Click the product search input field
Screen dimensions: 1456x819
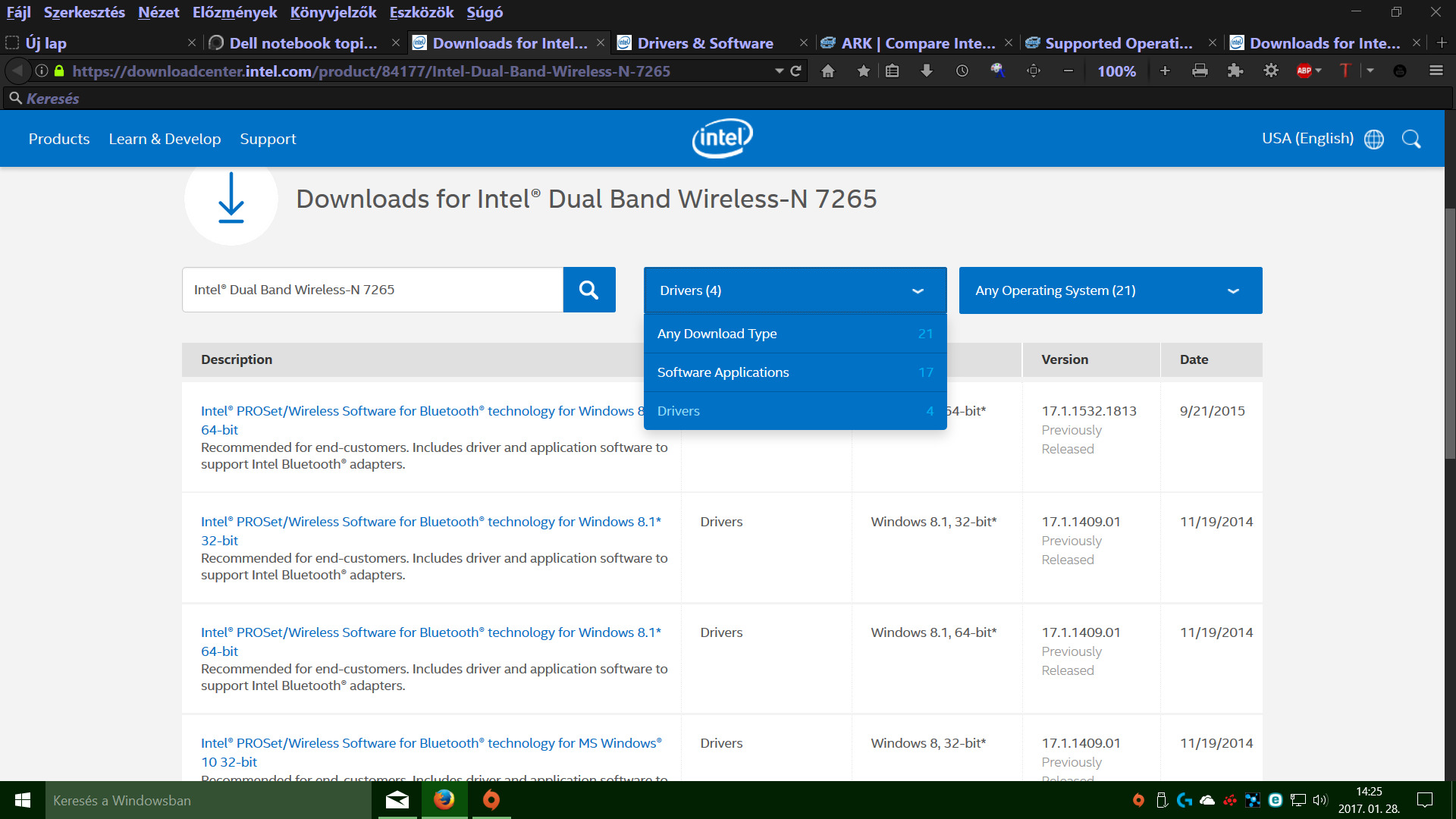tap(372, 290)
